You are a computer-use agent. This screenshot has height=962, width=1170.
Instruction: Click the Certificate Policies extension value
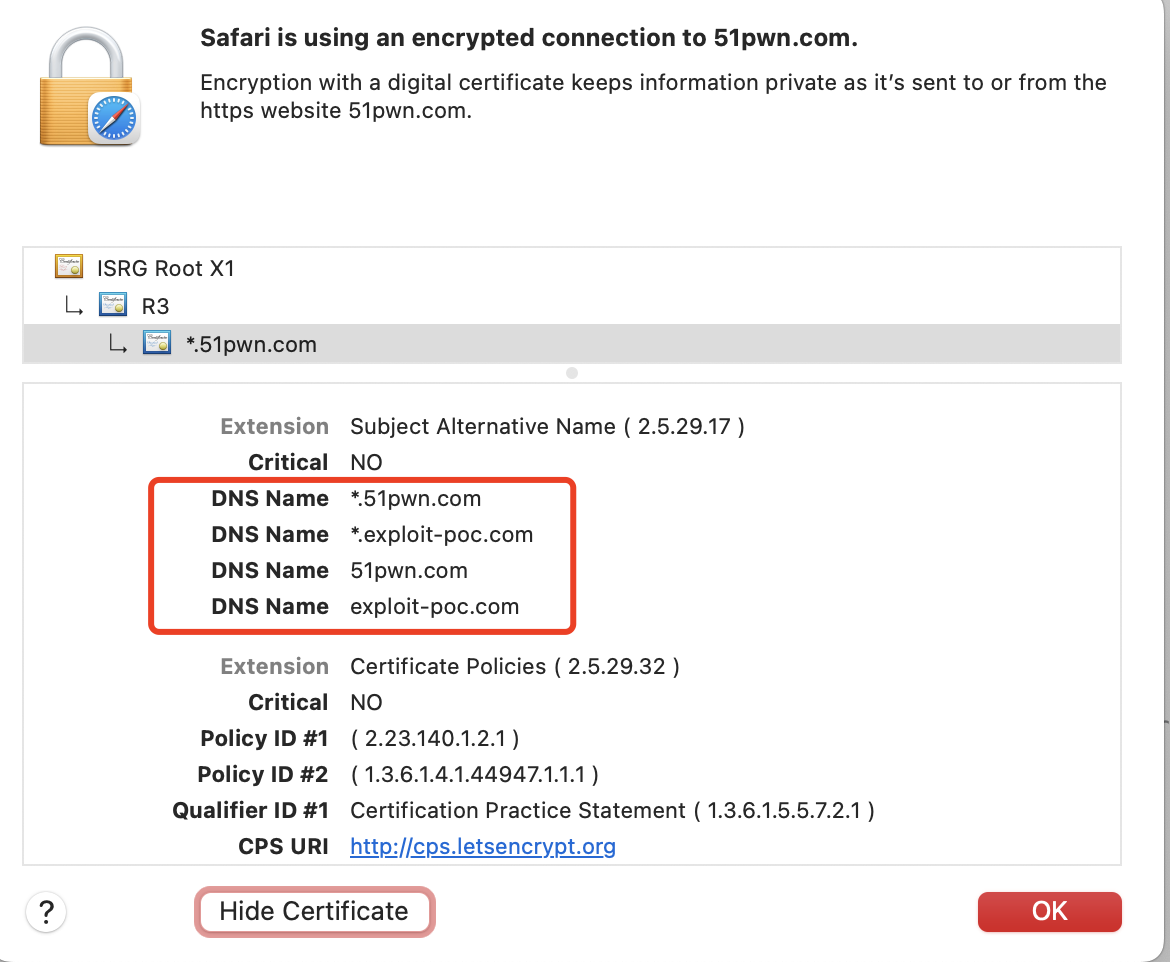pyautogui.click(x=514, y=666)
